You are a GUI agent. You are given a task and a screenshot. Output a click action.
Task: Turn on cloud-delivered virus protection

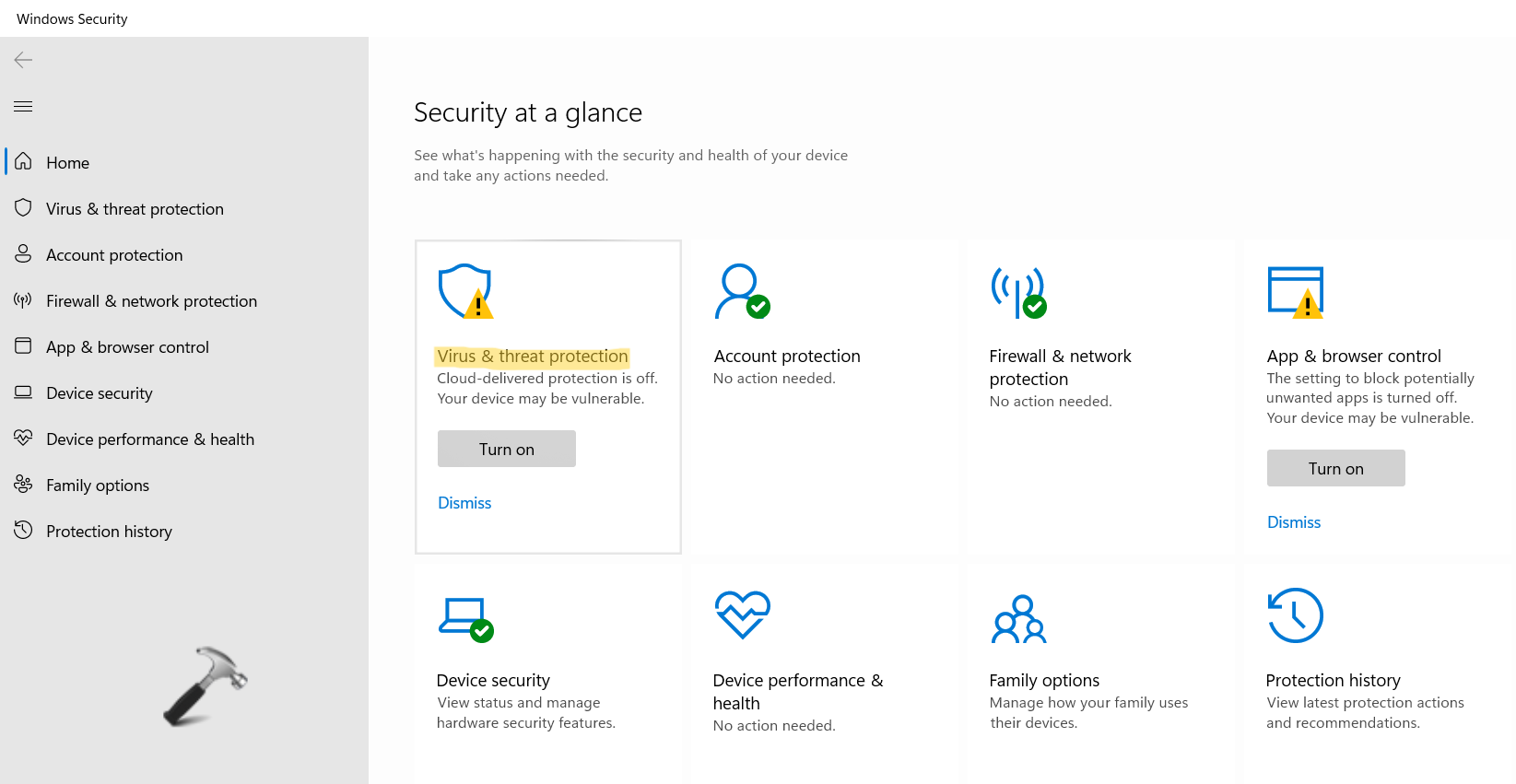507,449
